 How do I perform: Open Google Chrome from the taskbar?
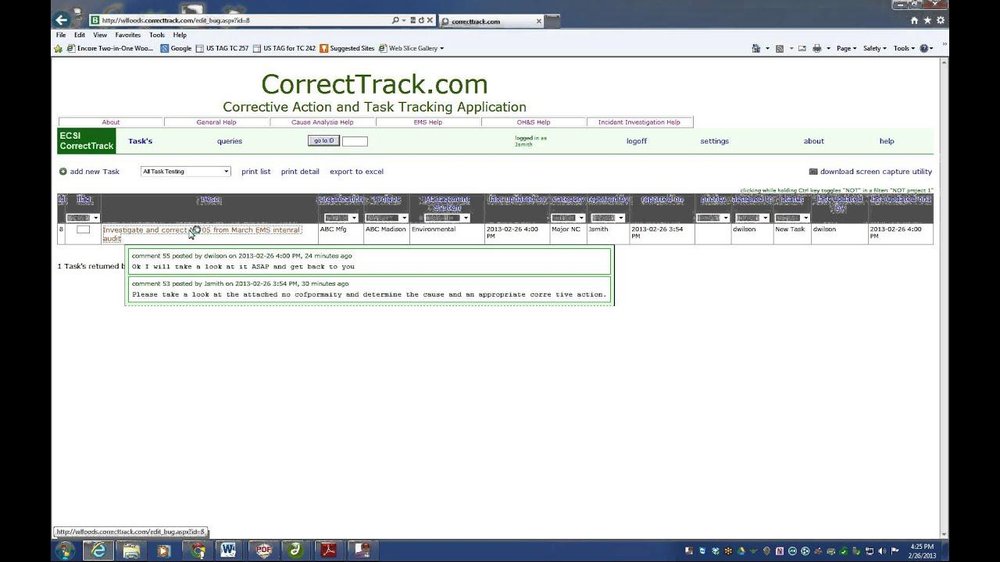[x=198, y=551]
